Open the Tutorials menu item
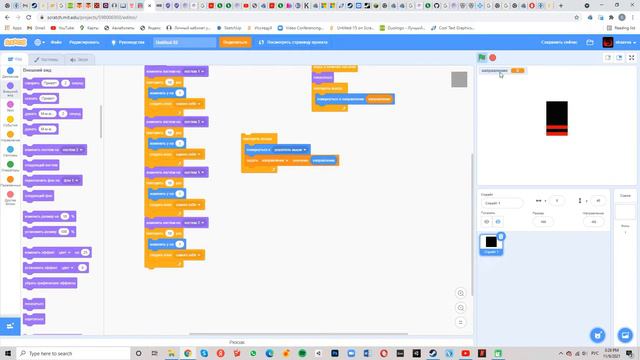 pos(128,42)
